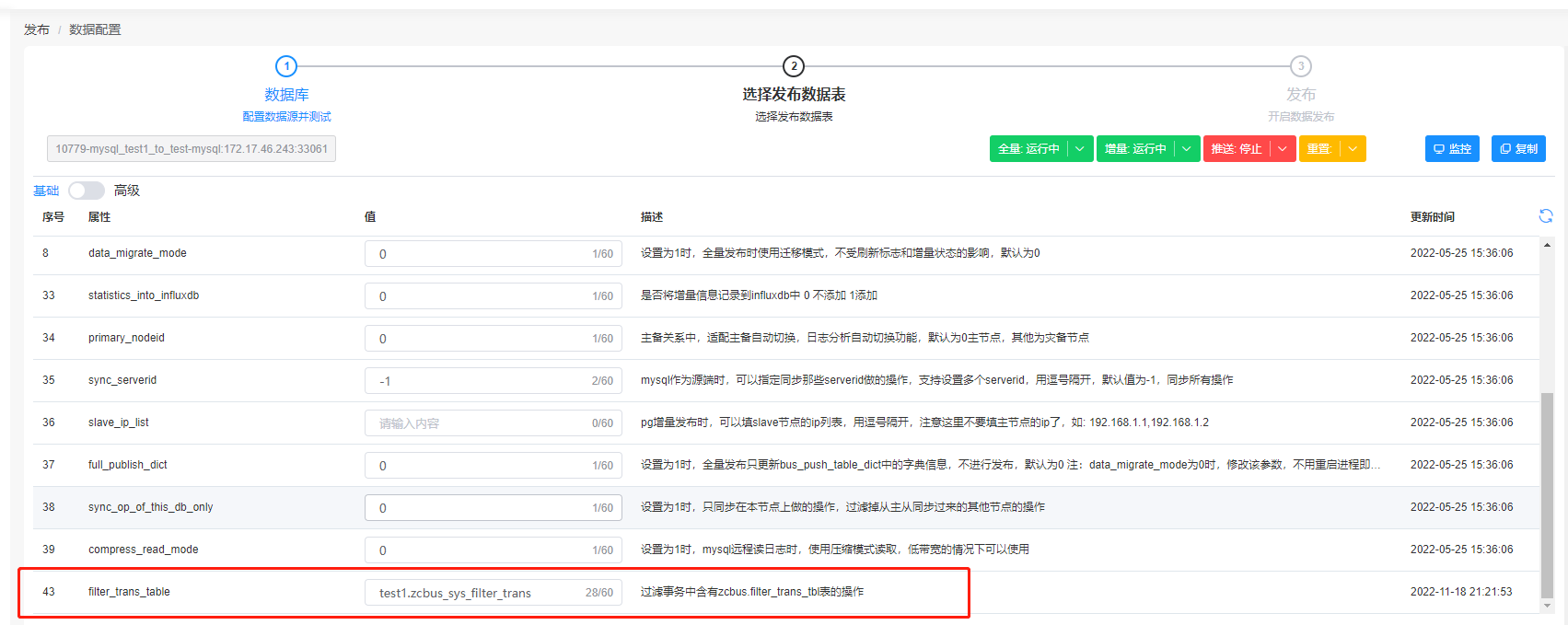Image resolution: width=1568 pixels, height=625 pixels.
Task: Click the step 2 circle for 选择发布数据表
Action: coord(794,66)
